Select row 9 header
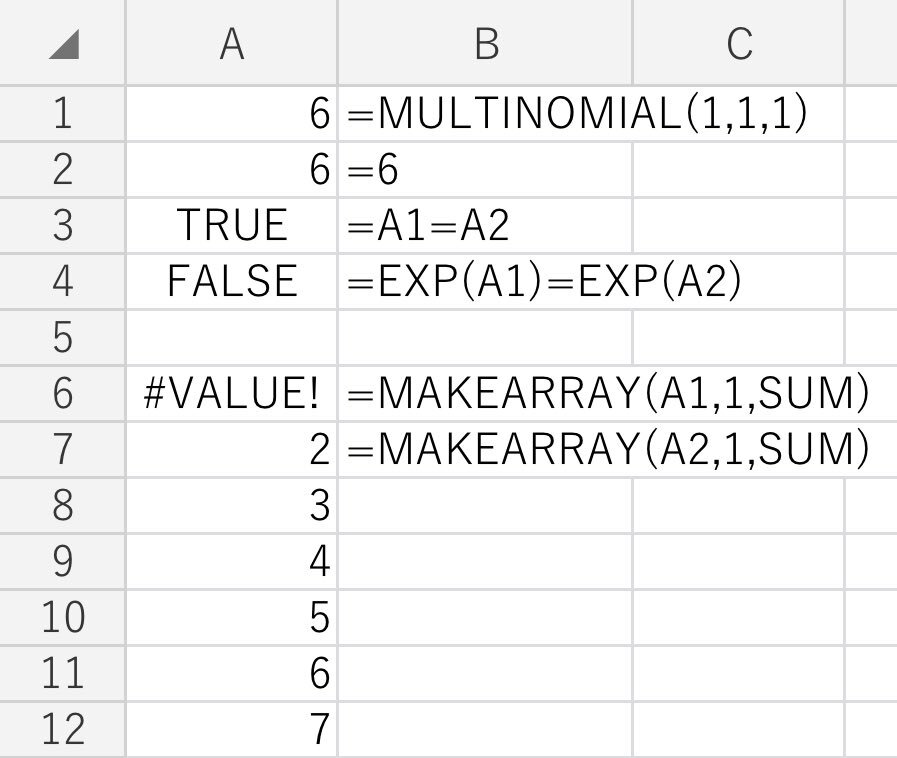 click(62, 562)
